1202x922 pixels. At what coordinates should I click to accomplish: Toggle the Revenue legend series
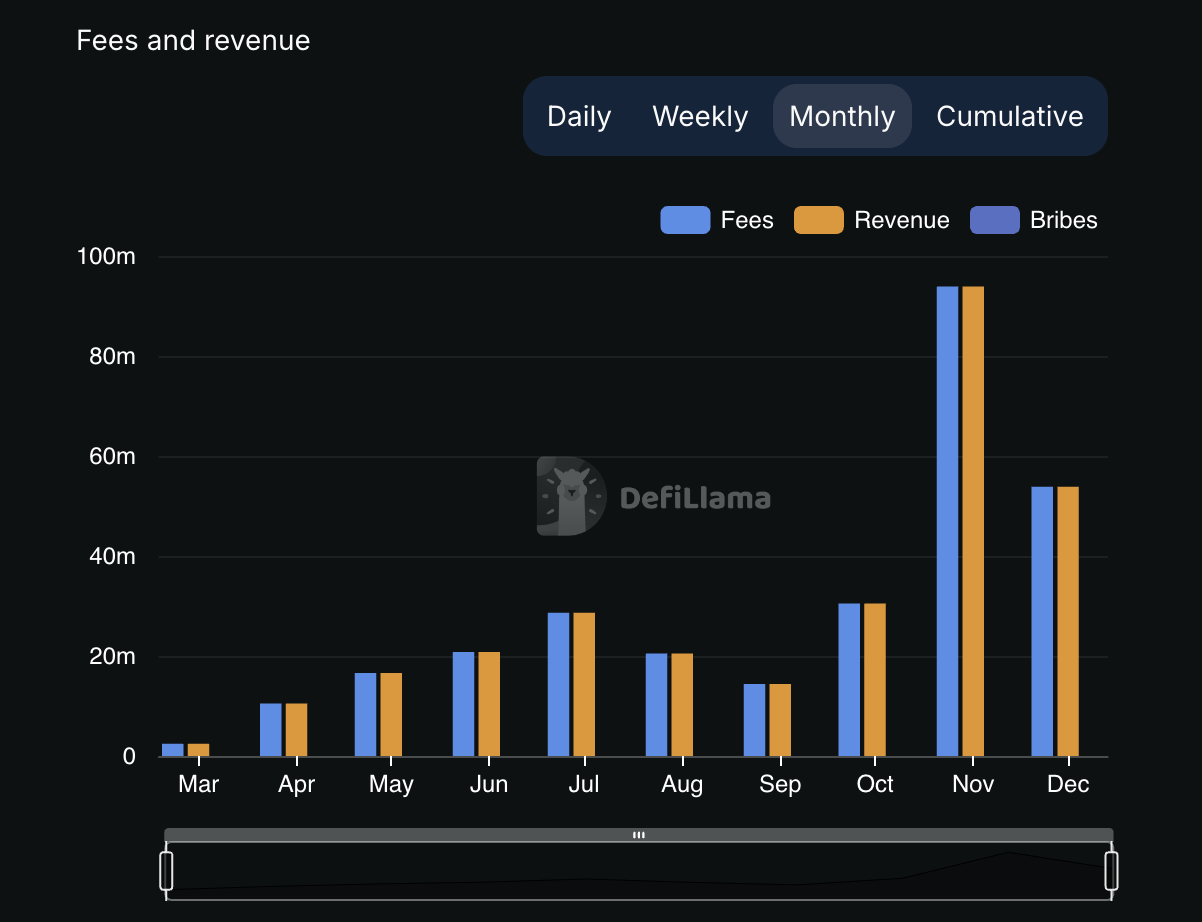[901, 220]
